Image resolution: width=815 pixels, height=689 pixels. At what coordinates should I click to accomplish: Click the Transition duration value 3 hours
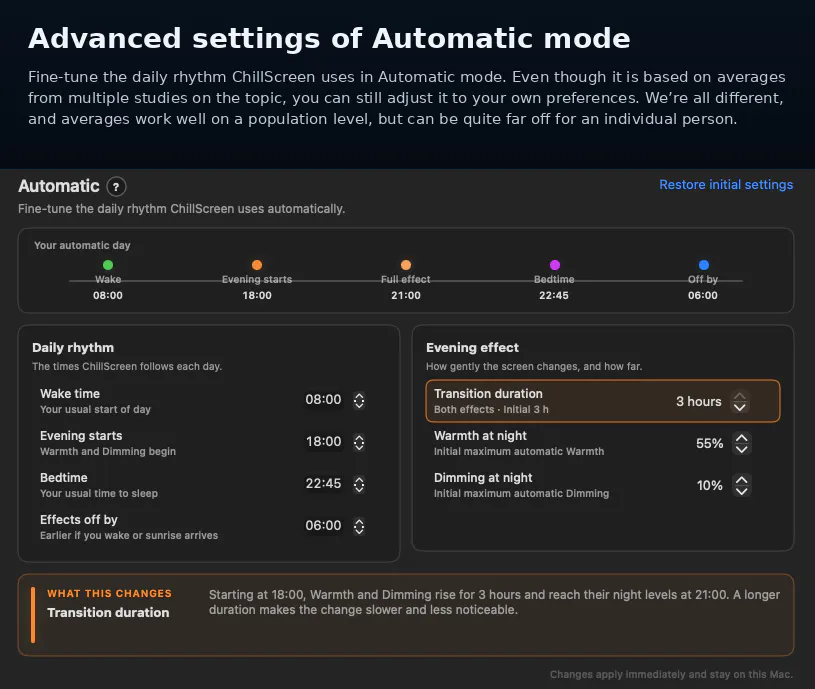pos(699,402)
